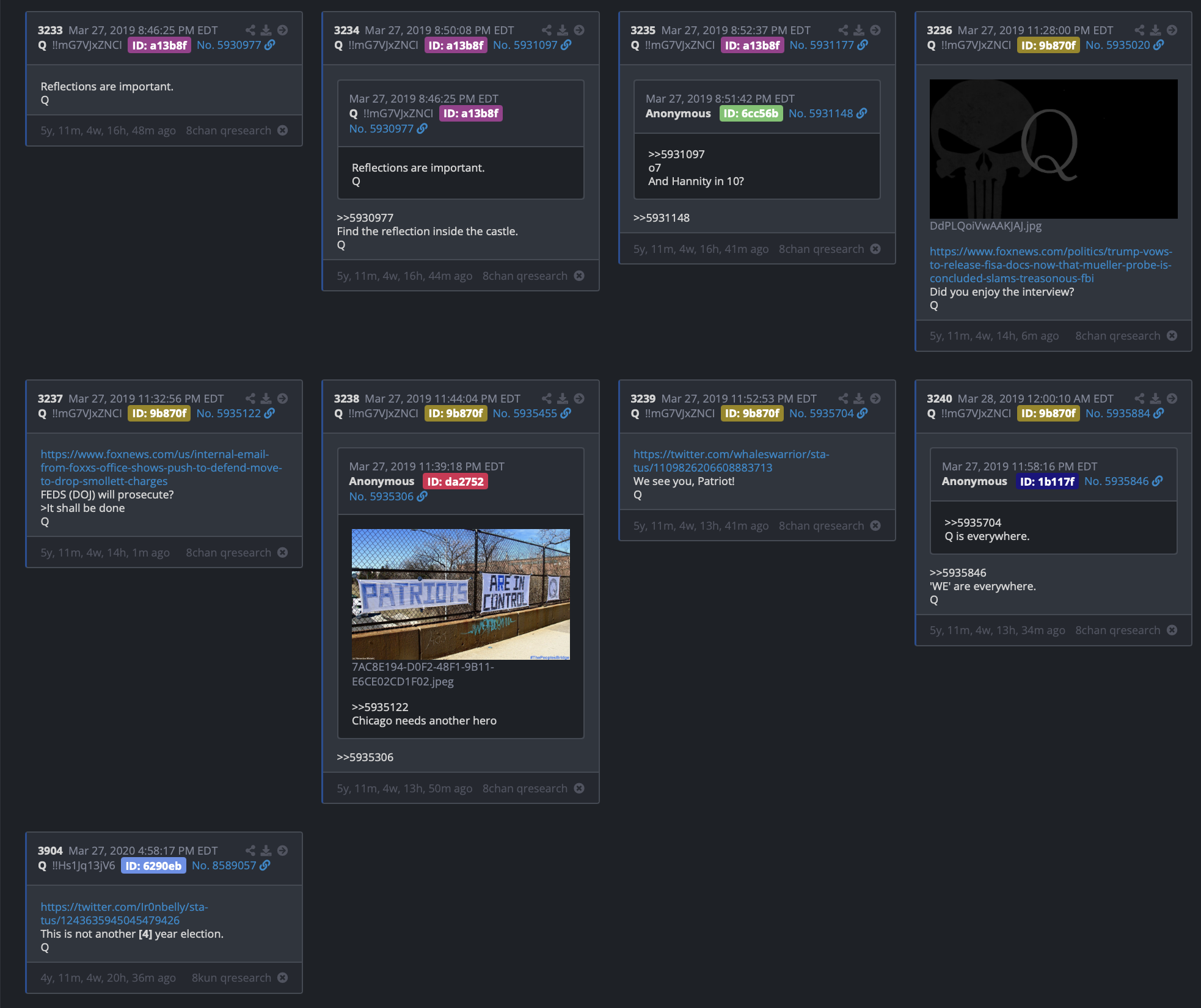Viewport: 1201px width, 1008px height.
Task: Click post number 3239 title
Action: coord(643,398)
